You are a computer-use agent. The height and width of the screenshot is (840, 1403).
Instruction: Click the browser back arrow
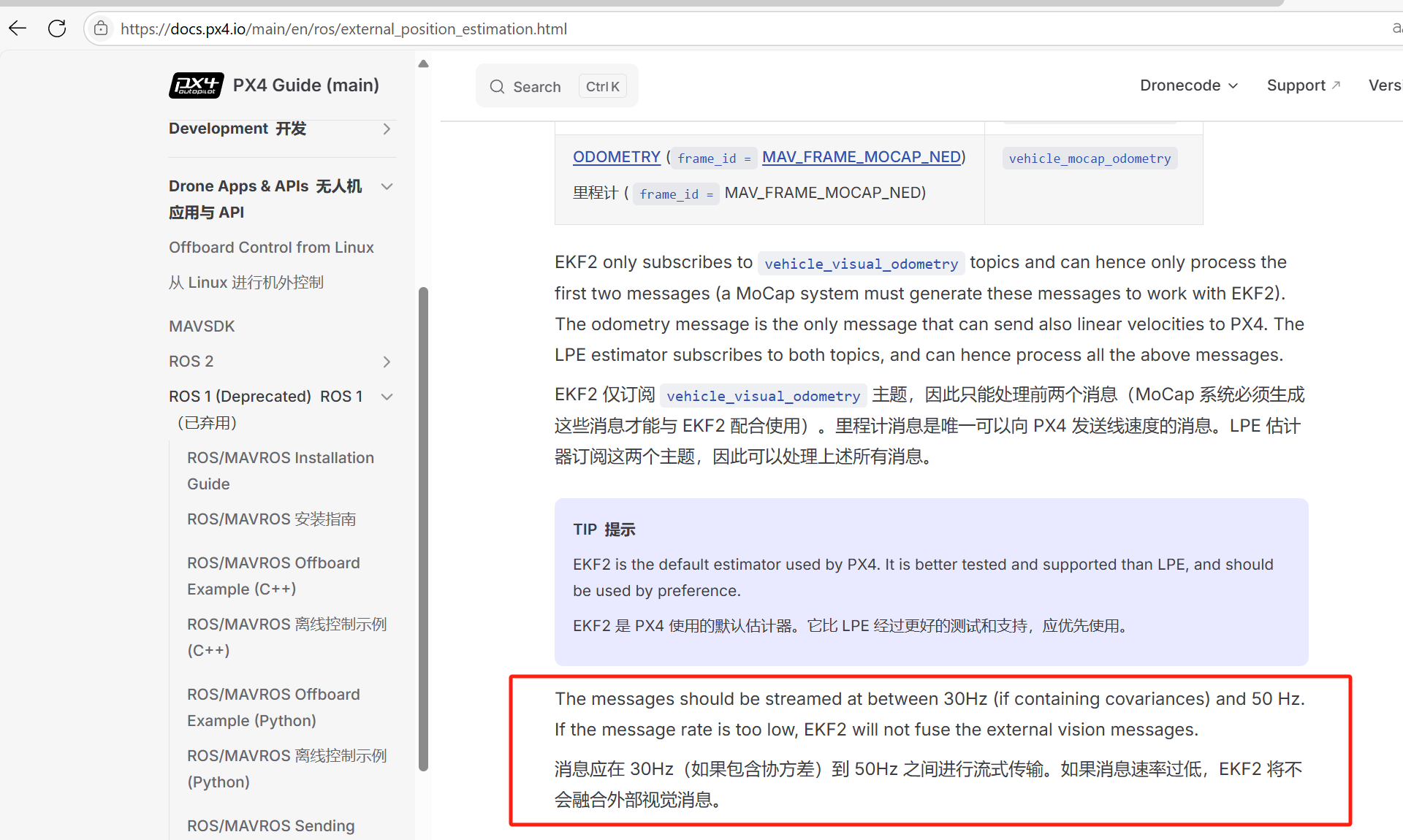tap(18, 28)
